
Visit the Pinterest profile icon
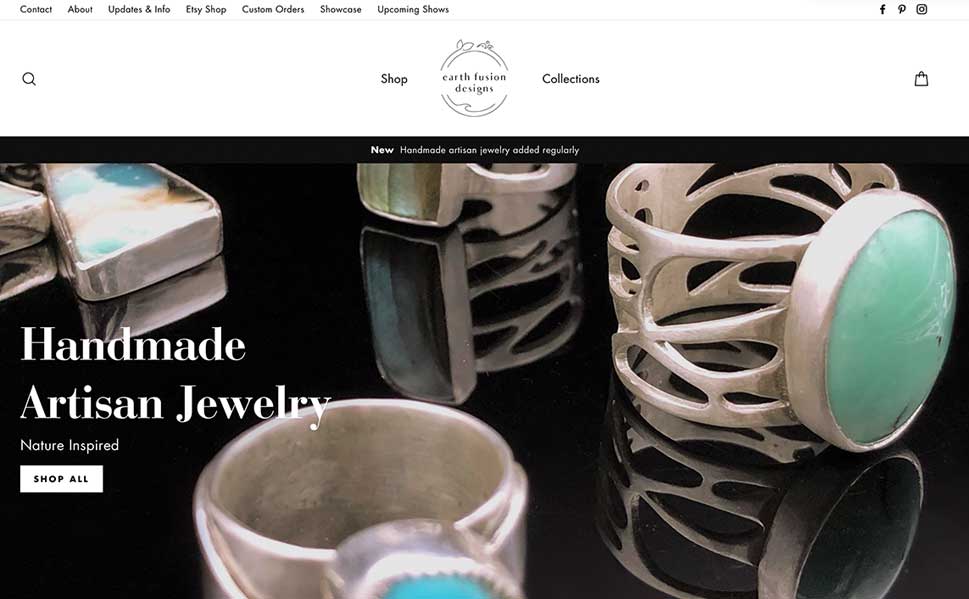(902, 9)
